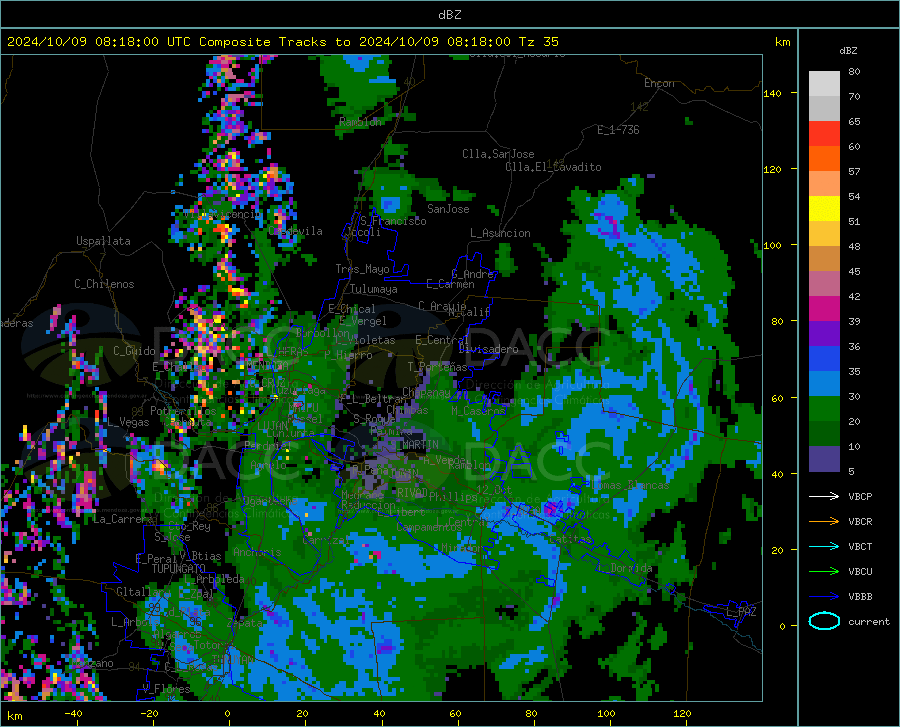Select the red 60-65 dBZ color swatch

(824, 134)
